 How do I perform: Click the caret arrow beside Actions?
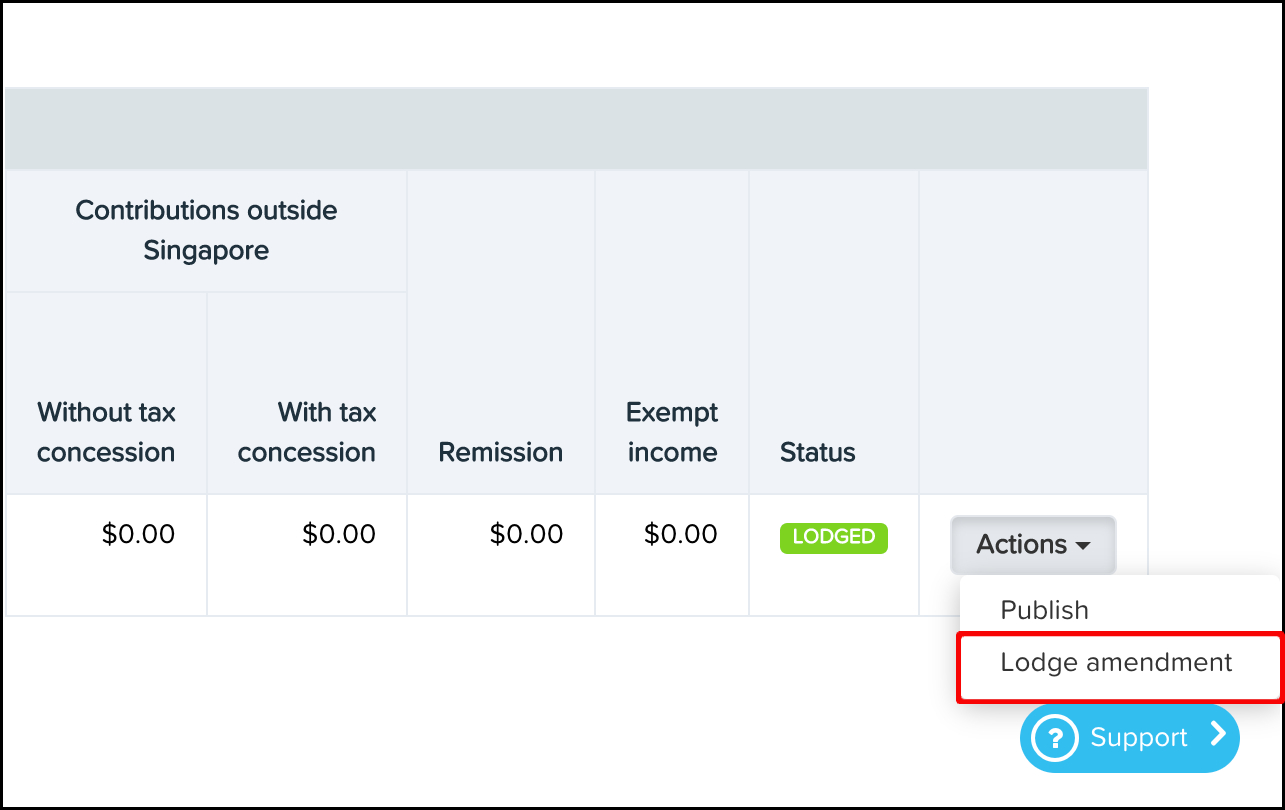[1083, 546]
